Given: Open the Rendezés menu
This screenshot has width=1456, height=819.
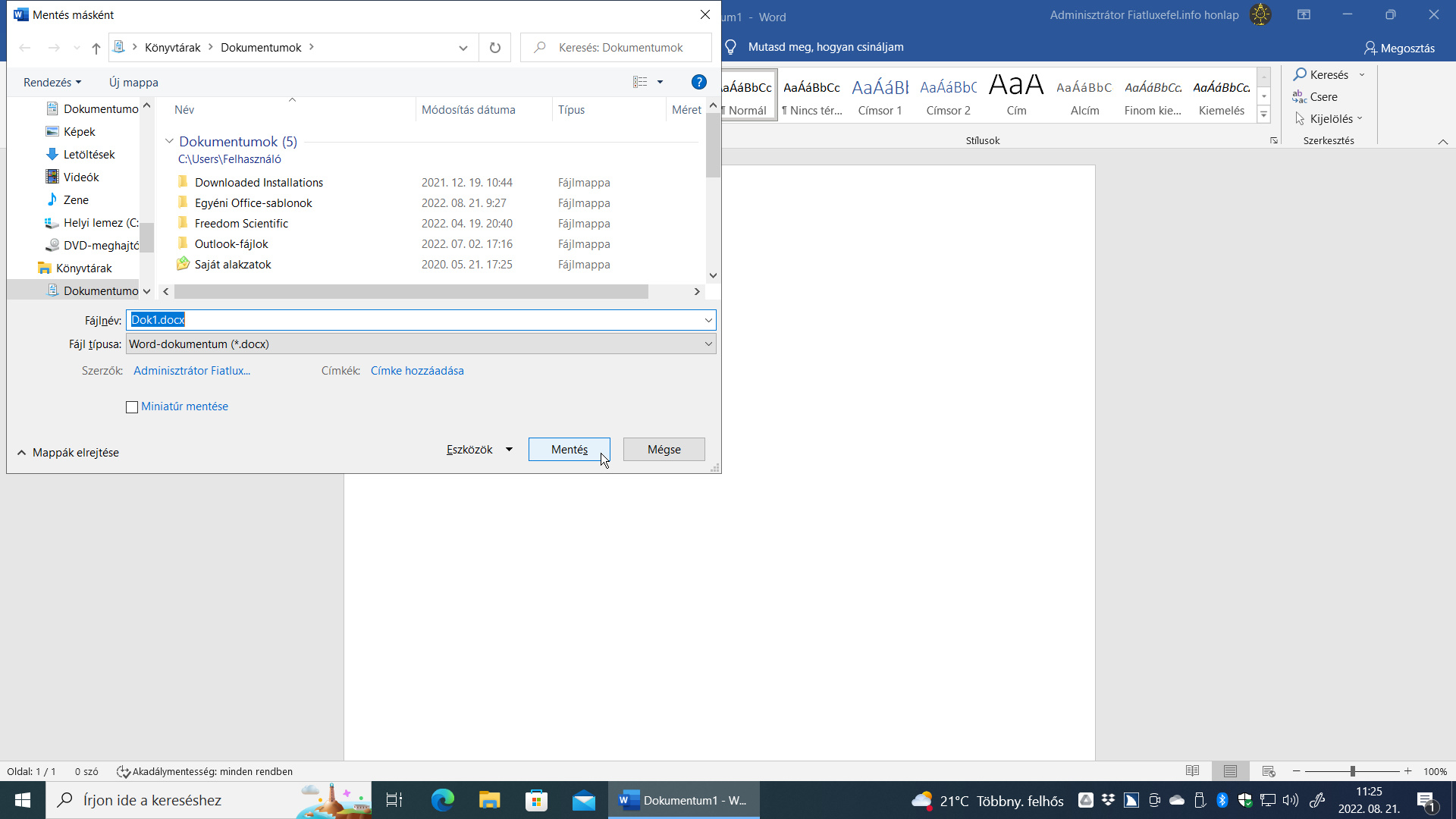Looking at the screenshot, I should (52, 82).
